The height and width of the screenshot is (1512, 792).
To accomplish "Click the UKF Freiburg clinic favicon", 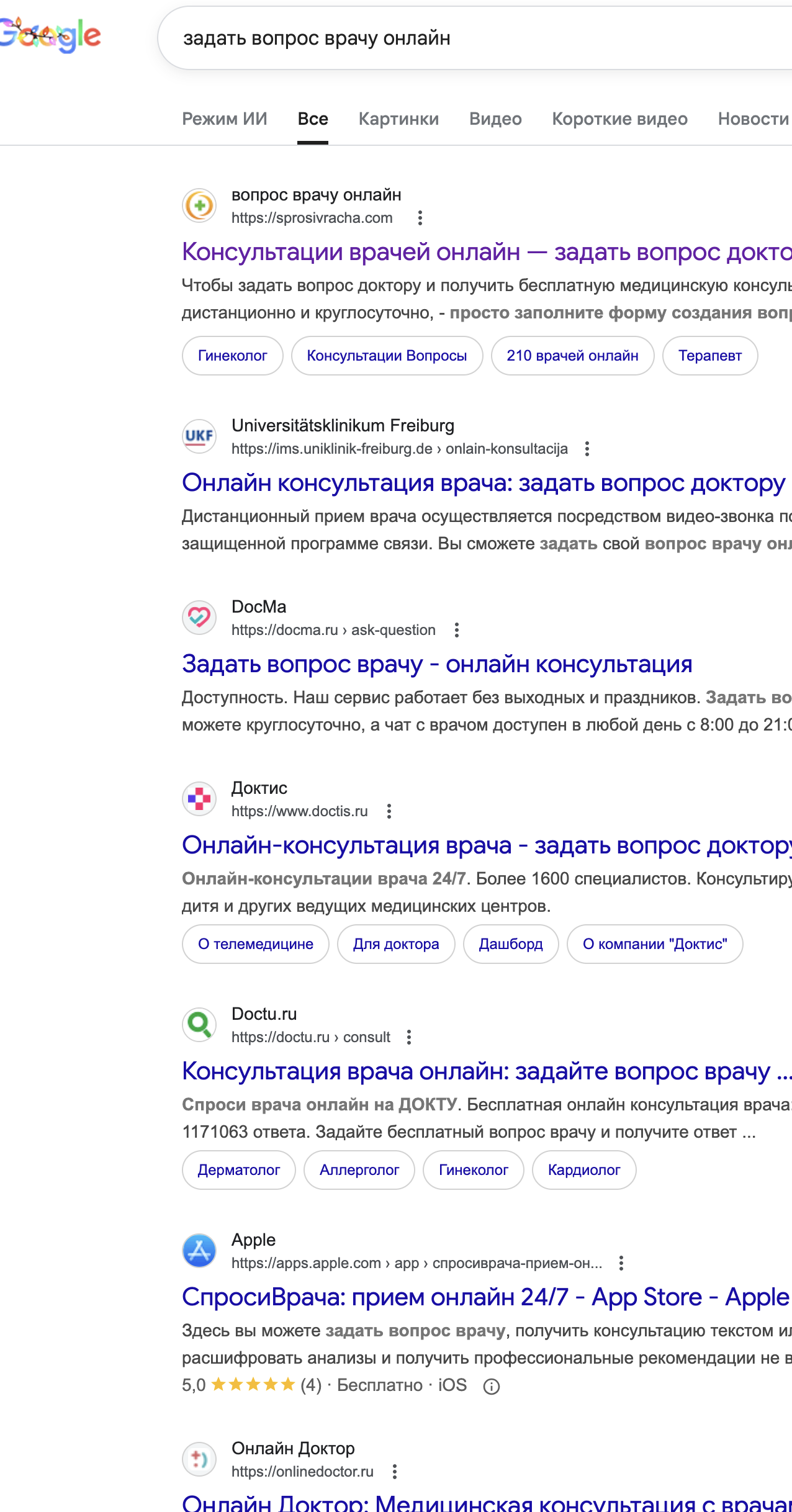I will [x=199, y=436].
